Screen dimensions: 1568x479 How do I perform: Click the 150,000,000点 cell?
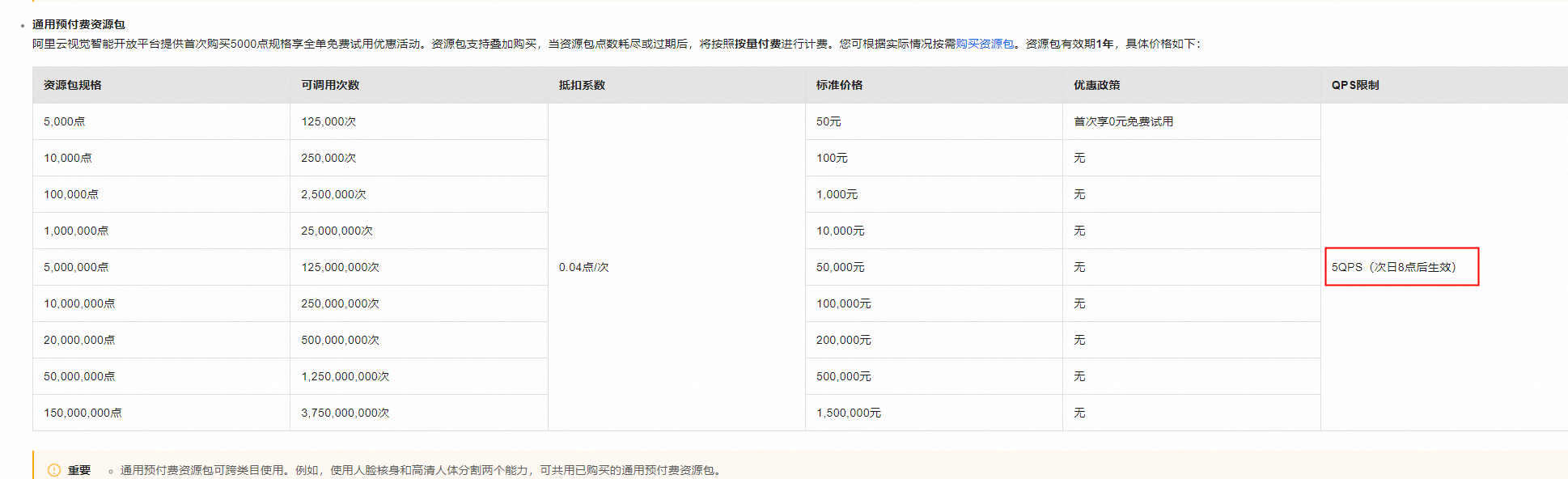pyautogui.click(x=161, y=413)
